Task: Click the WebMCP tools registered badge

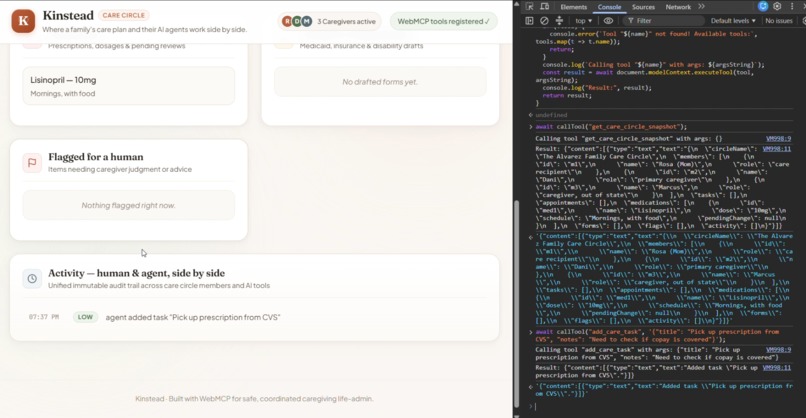Action: click(x=444, y=21)
